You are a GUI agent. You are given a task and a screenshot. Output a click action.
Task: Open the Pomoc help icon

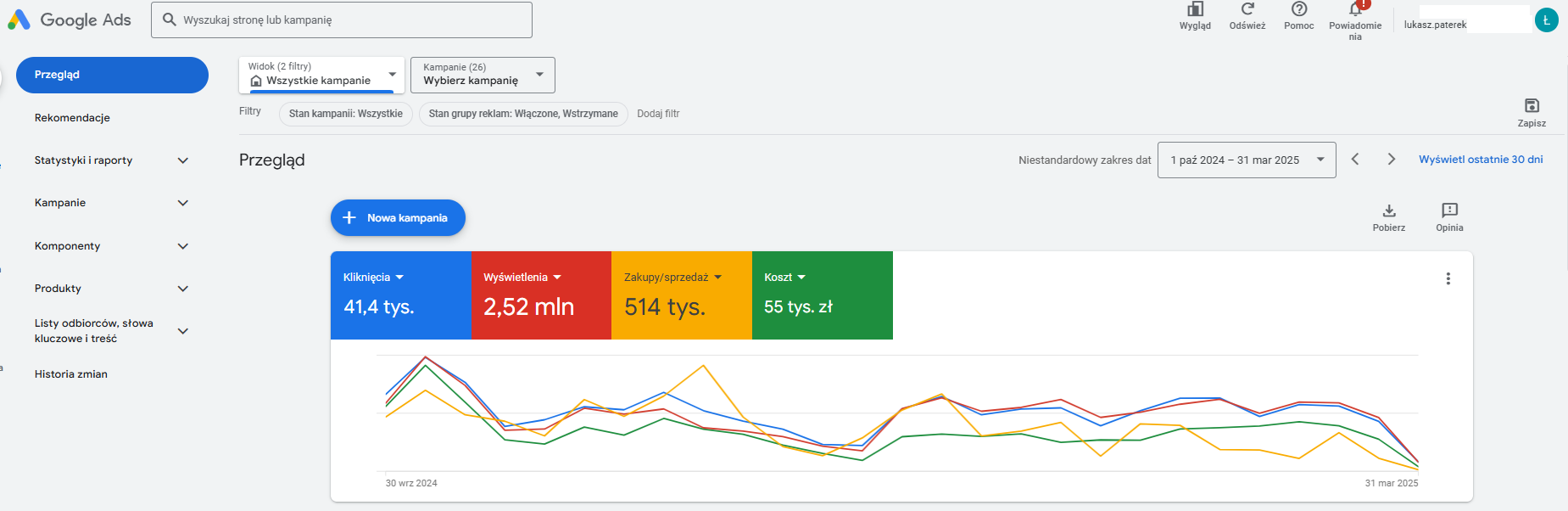click(x=1299, y=9)
